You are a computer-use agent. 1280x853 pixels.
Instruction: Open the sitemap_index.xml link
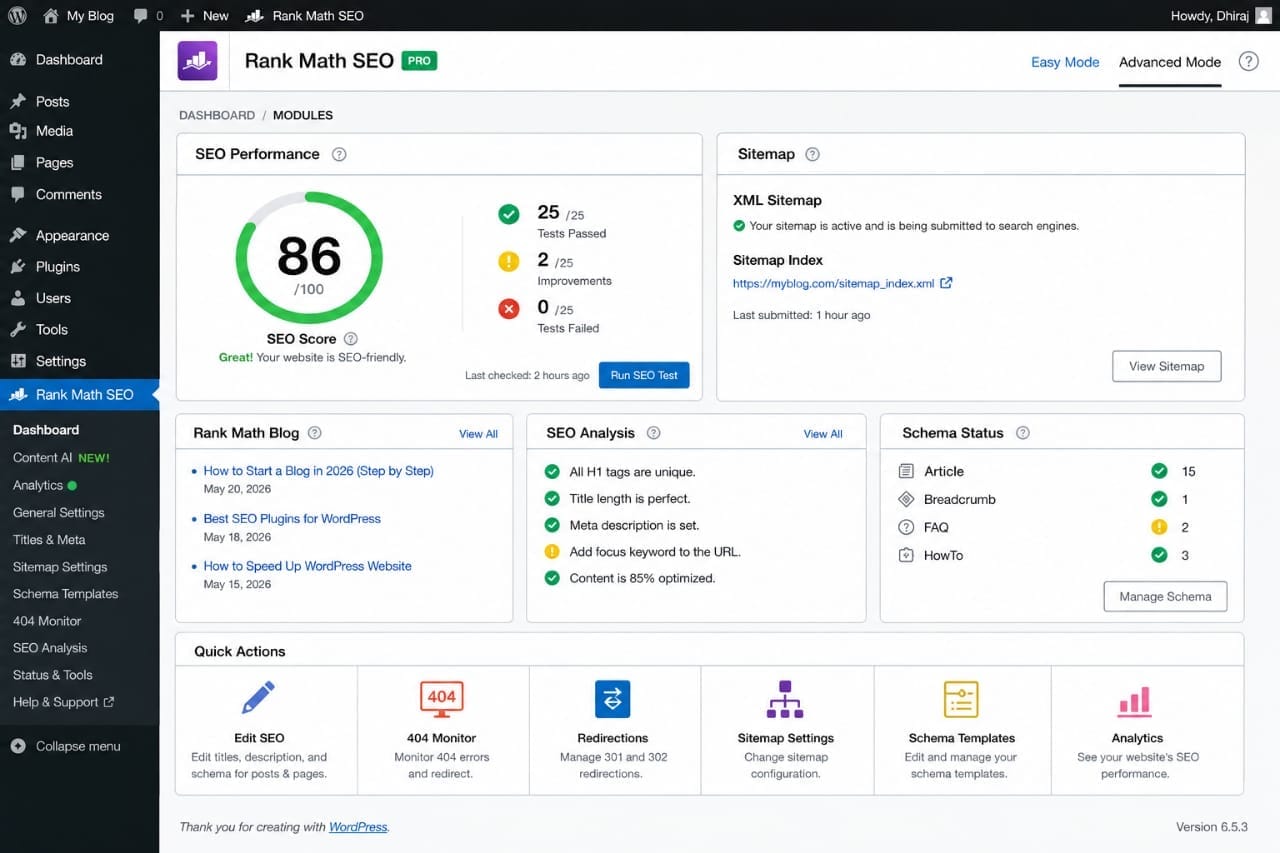coord(833,283)
